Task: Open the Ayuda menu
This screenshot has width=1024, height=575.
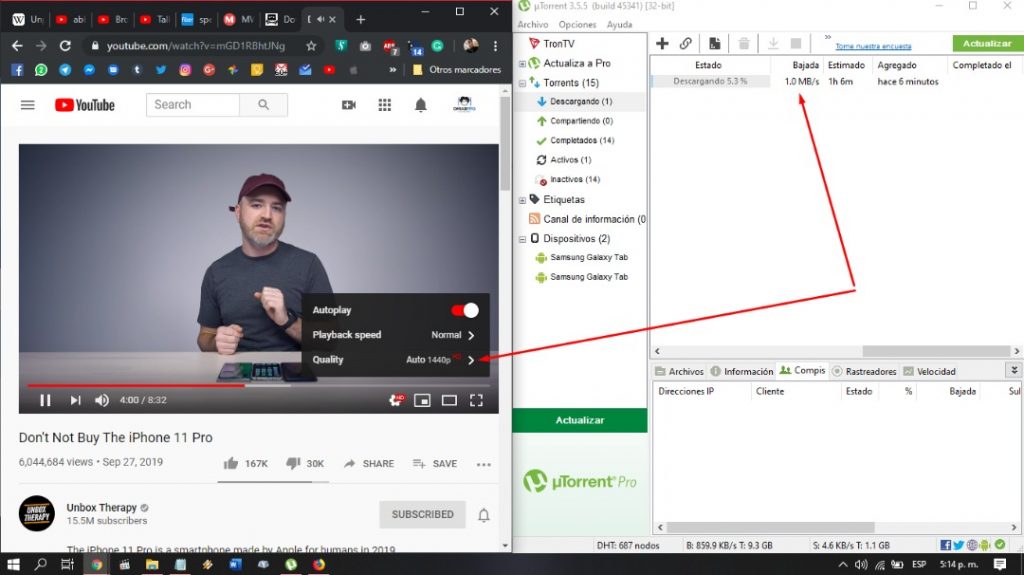Action: coord(619,24)
